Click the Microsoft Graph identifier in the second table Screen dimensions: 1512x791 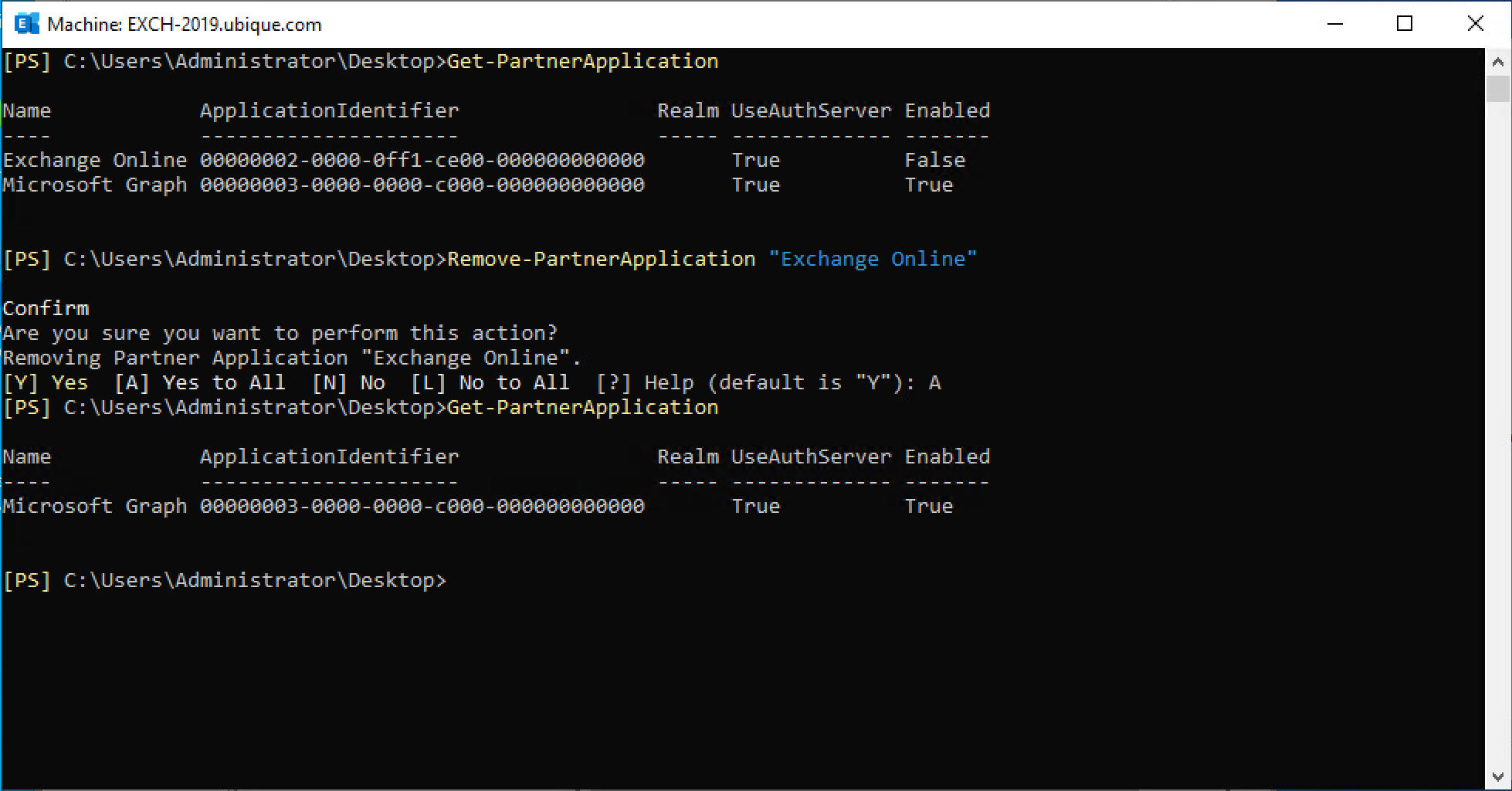point(422,507)
